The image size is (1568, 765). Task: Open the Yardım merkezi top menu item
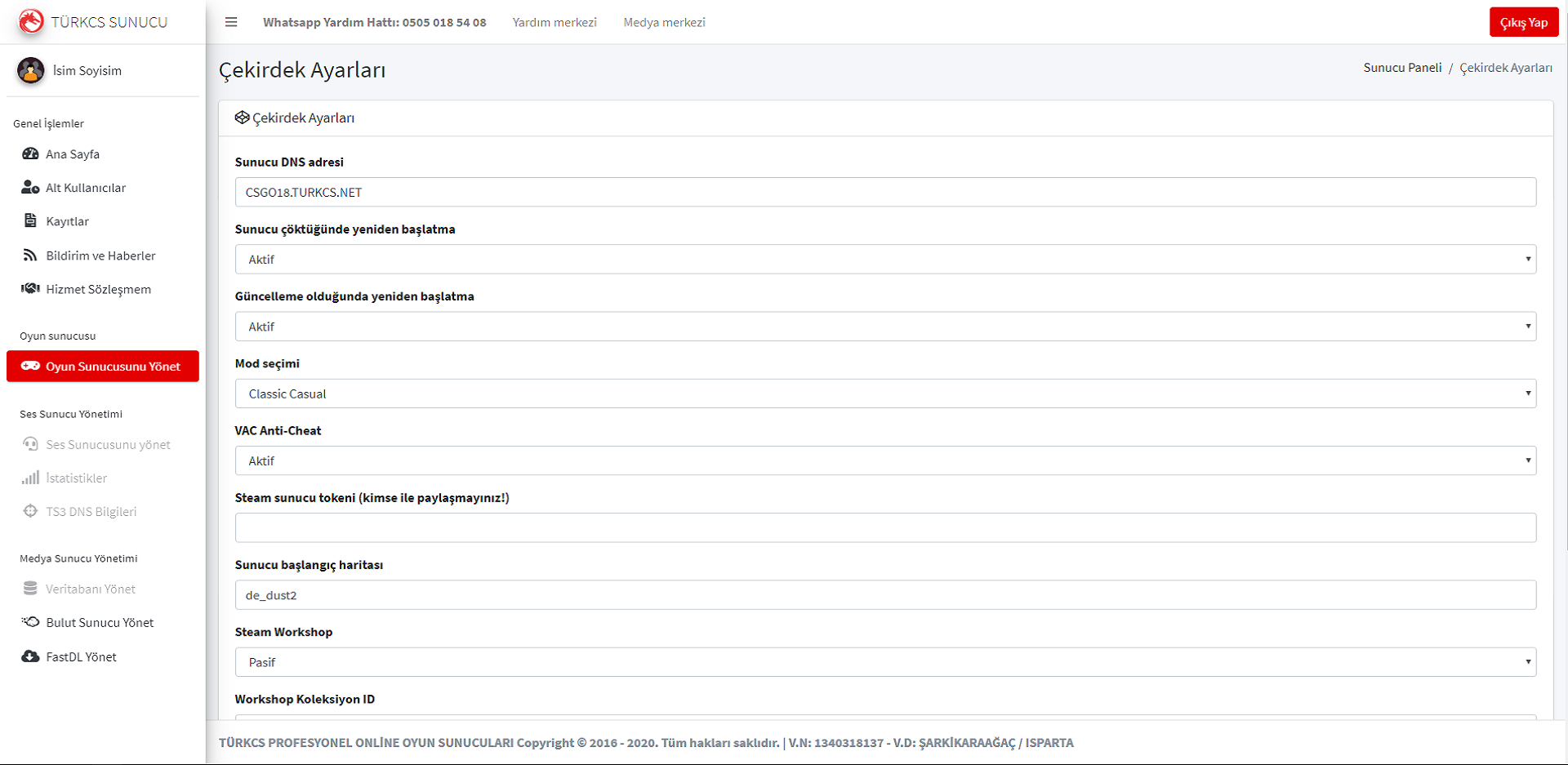[555, 22]
